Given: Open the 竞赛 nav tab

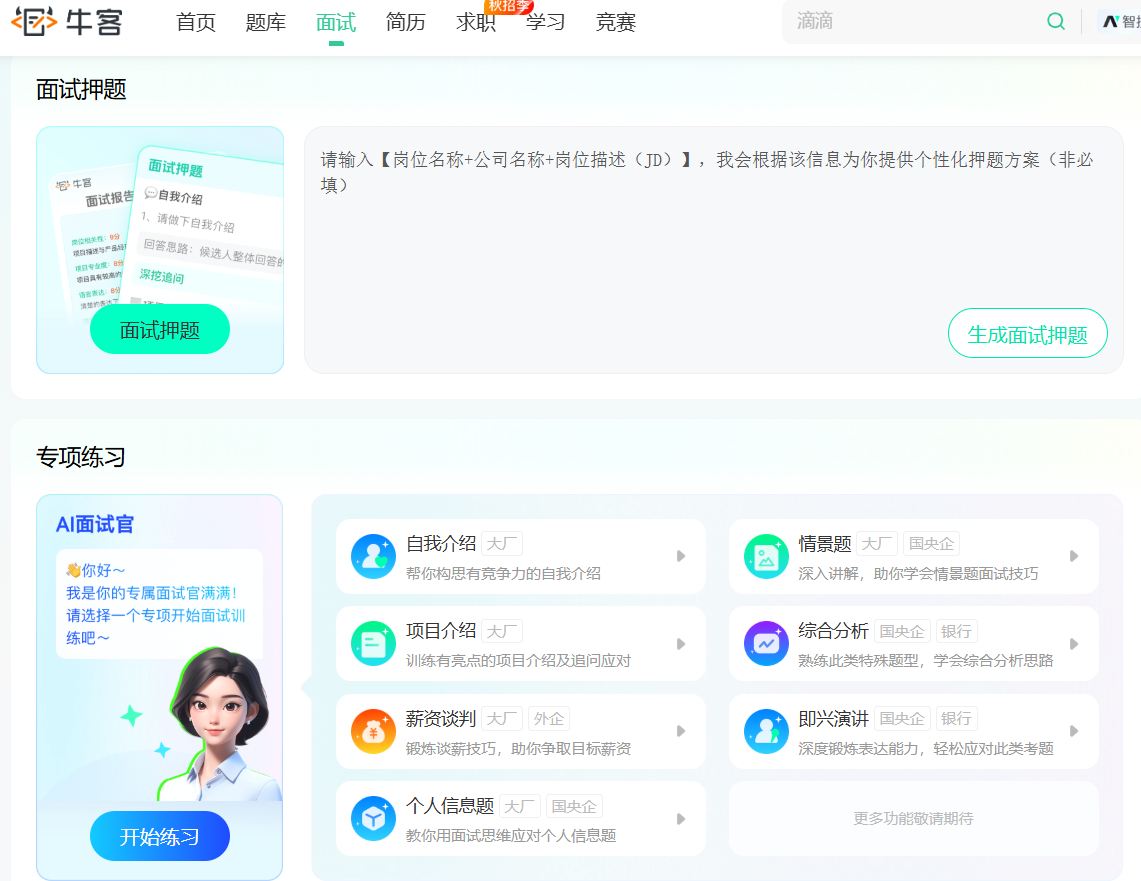Looking at the screenshot, I should tap(616, 23).
